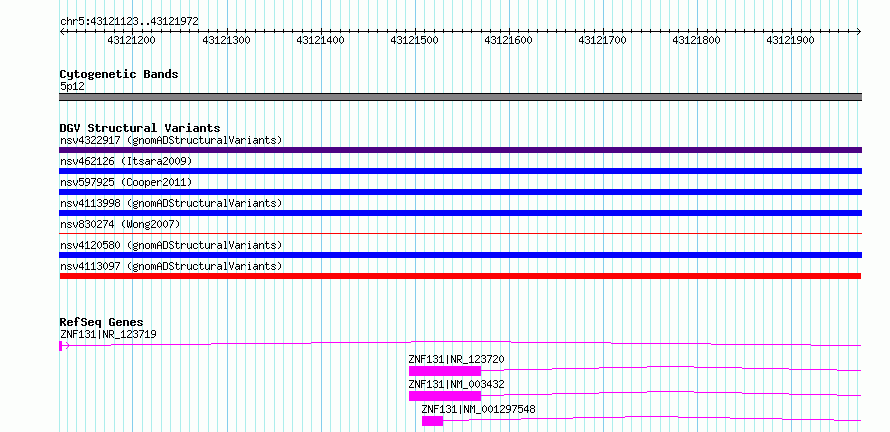Viewport: 890px width, 432px height.
Task: Click the blue nsv4113998 variant bar
Action: (x=460, y=213)
